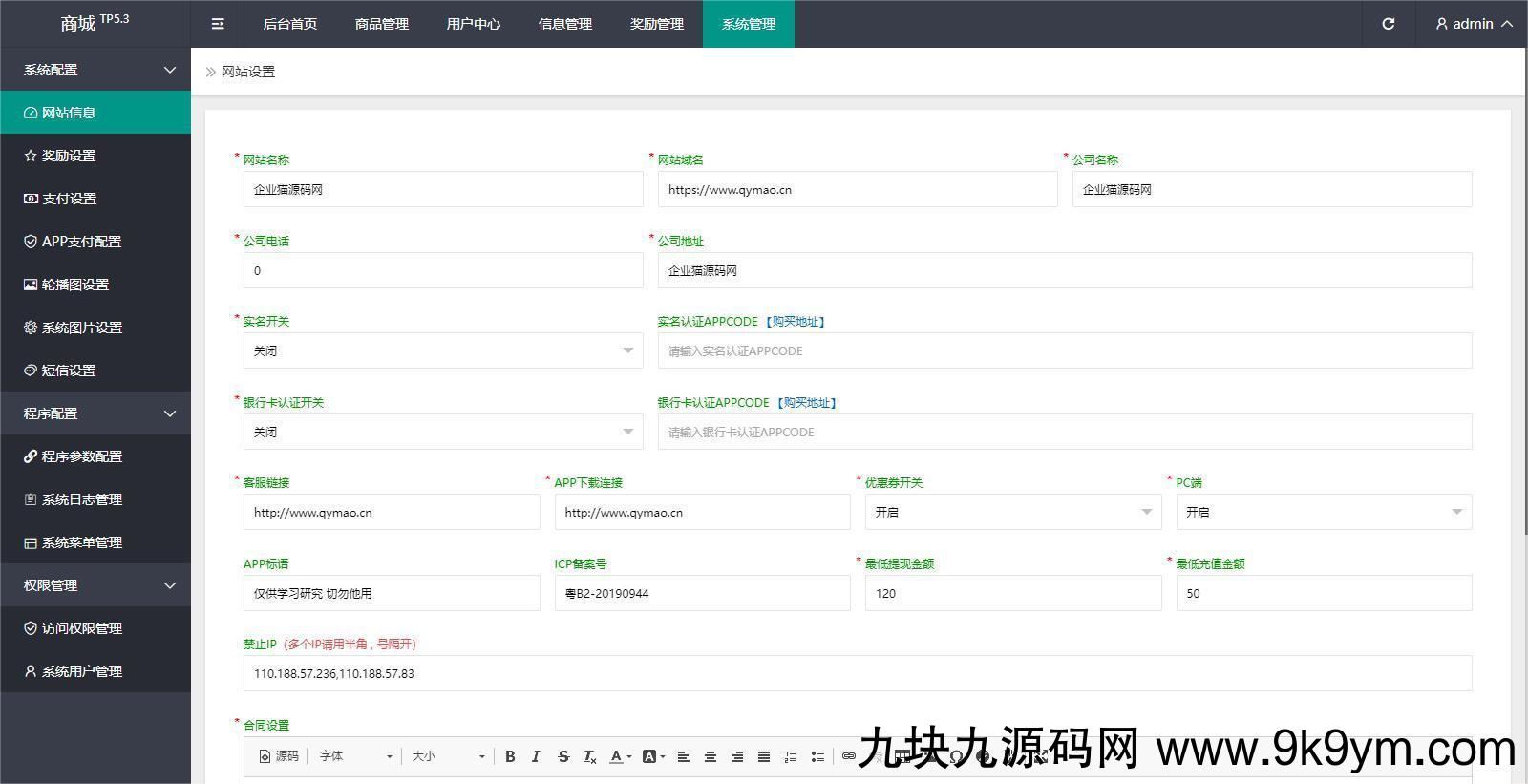Viewport: 1528px width, 784px height.
Task: Open the text color picker in editor
Action: pyautogui.click(x=621, y=756)
